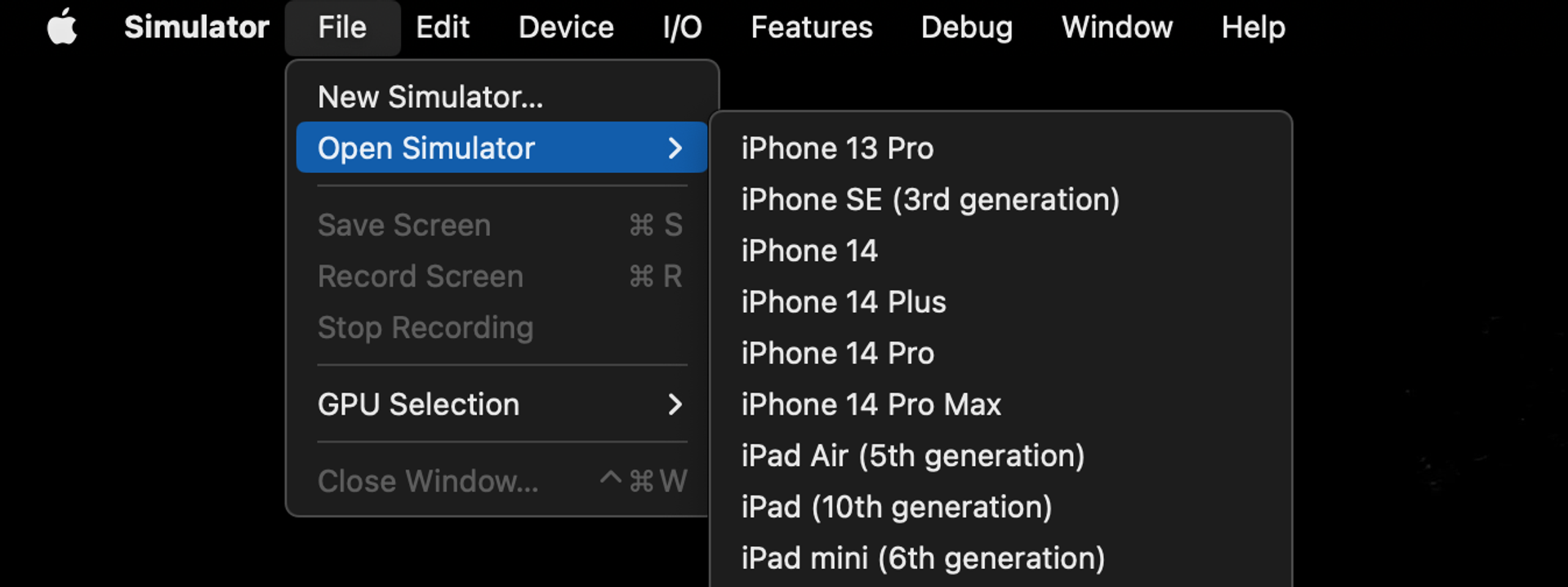Screen dimensions: 1568x587
Task: Open the Simulator app menu
Action: pyautogui.click(x=197, y=27)
